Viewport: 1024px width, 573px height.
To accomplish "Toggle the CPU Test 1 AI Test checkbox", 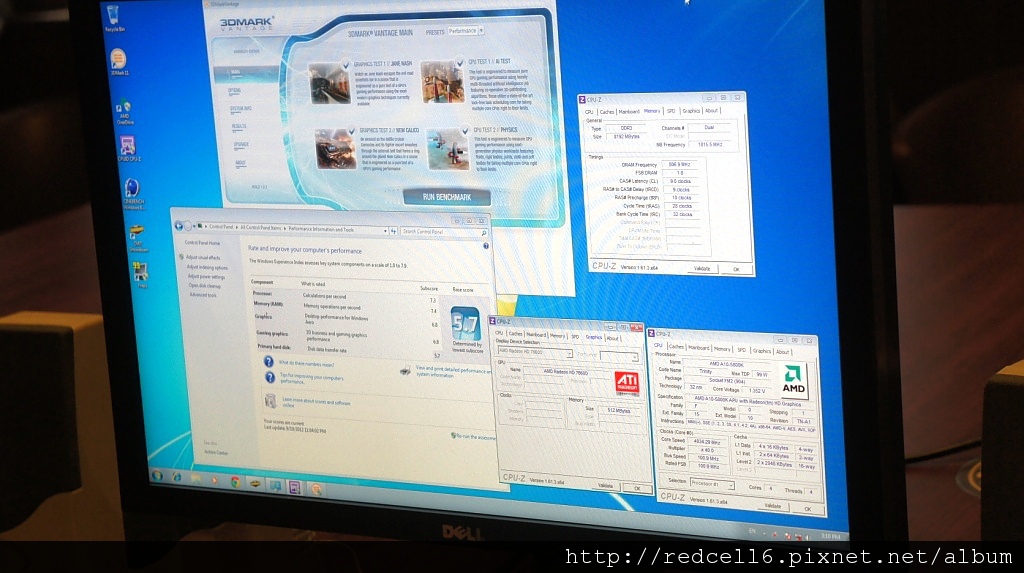I will [x=460, y=63].
